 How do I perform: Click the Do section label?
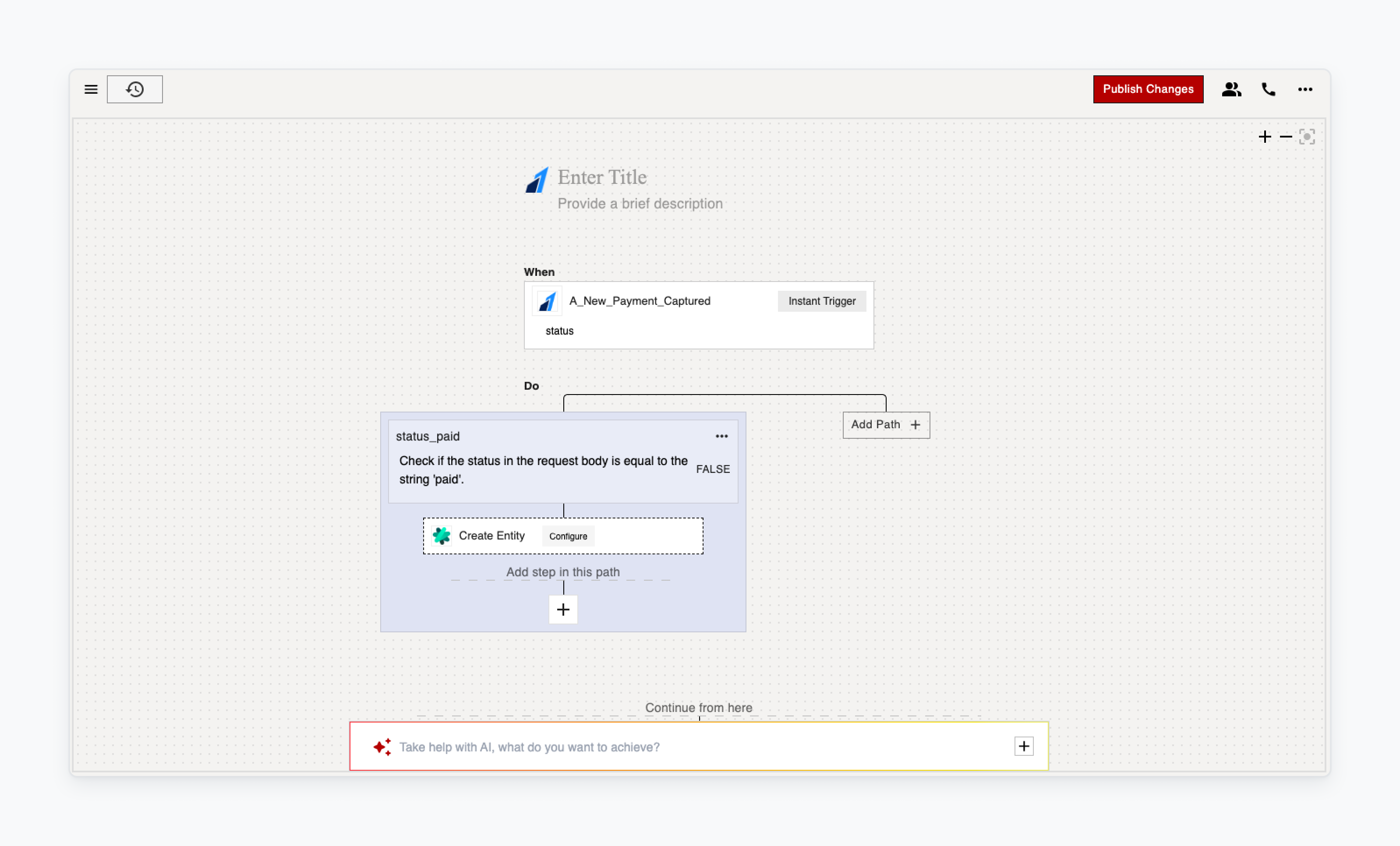tap(531, 386)
